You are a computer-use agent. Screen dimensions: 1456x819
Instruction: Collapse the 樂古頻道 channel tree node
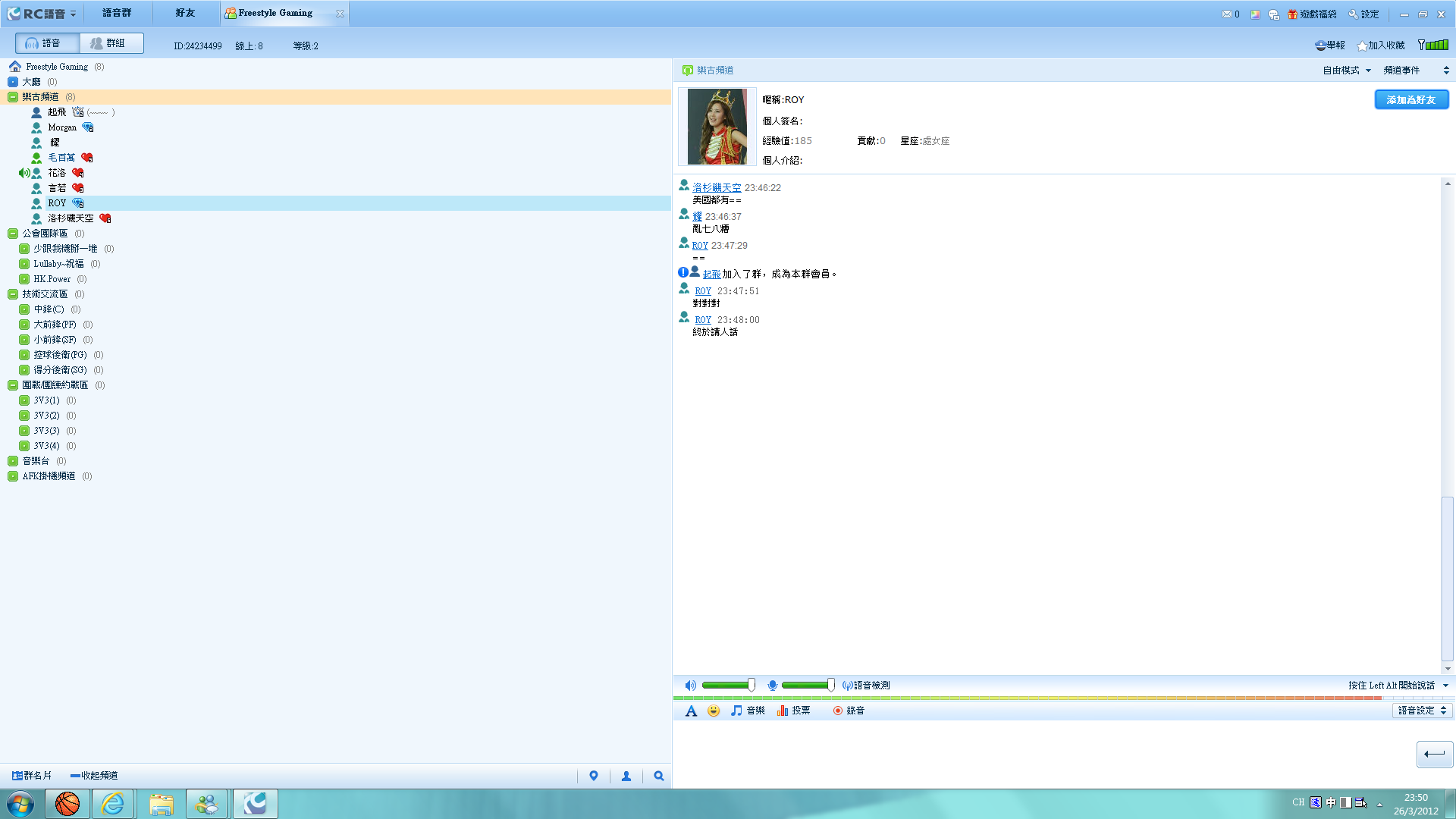point(13,97)
